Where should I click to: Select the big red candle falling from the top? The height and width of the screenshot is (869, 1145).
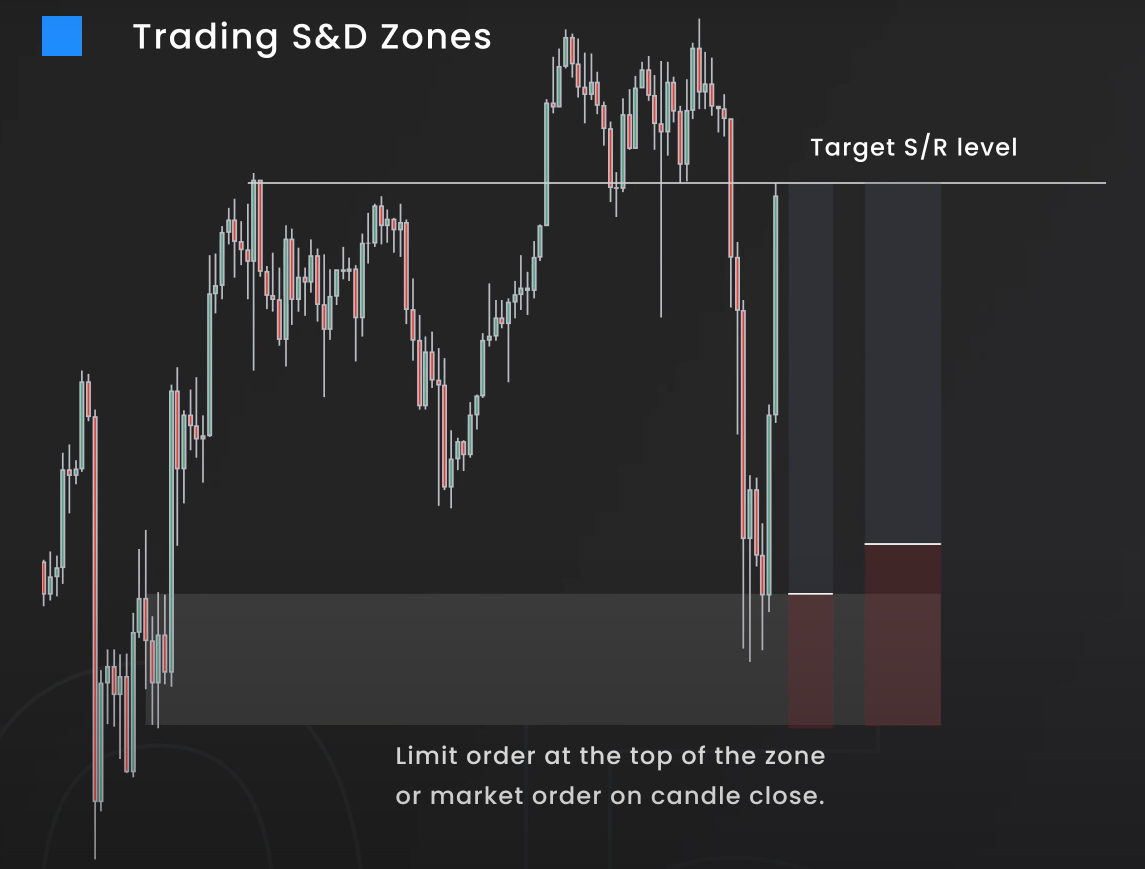coord(732,188)
